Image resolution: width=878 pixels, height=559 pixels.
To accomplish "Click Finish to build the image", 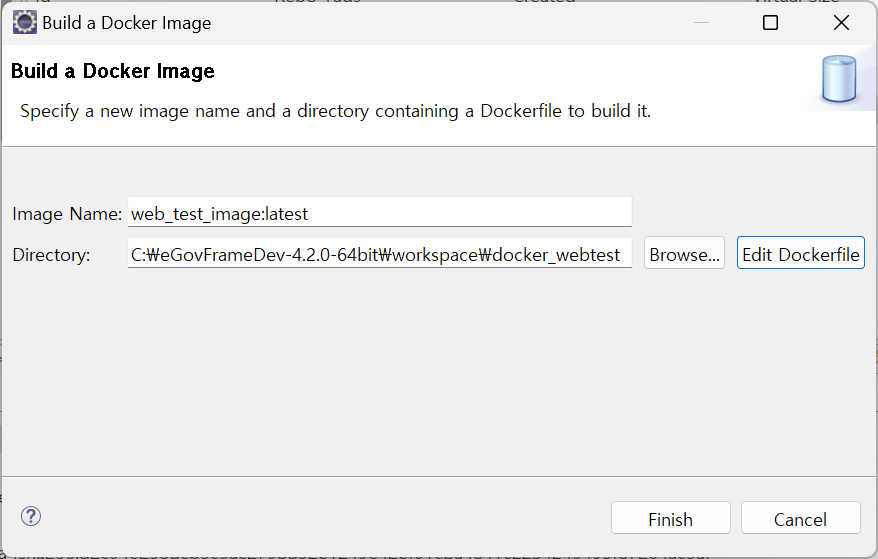I will click(x=670, y=519).
